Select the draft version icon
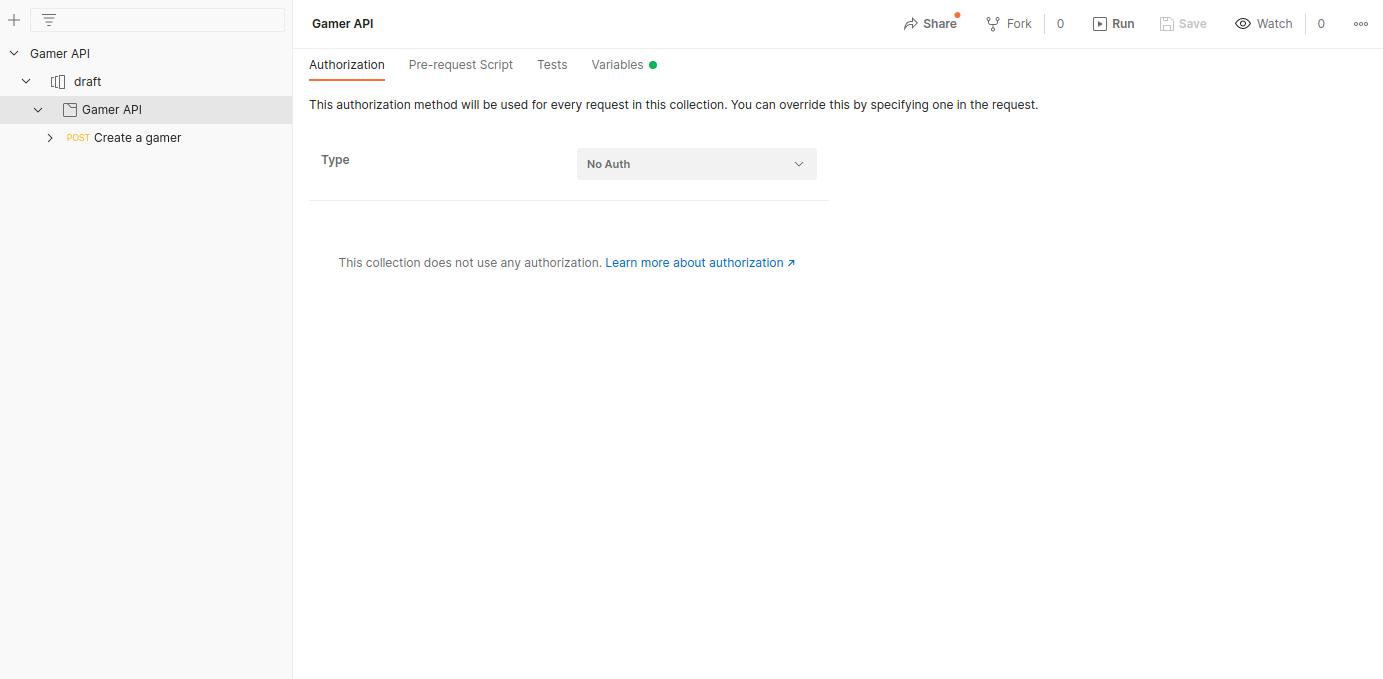 (x=58, y=82)
